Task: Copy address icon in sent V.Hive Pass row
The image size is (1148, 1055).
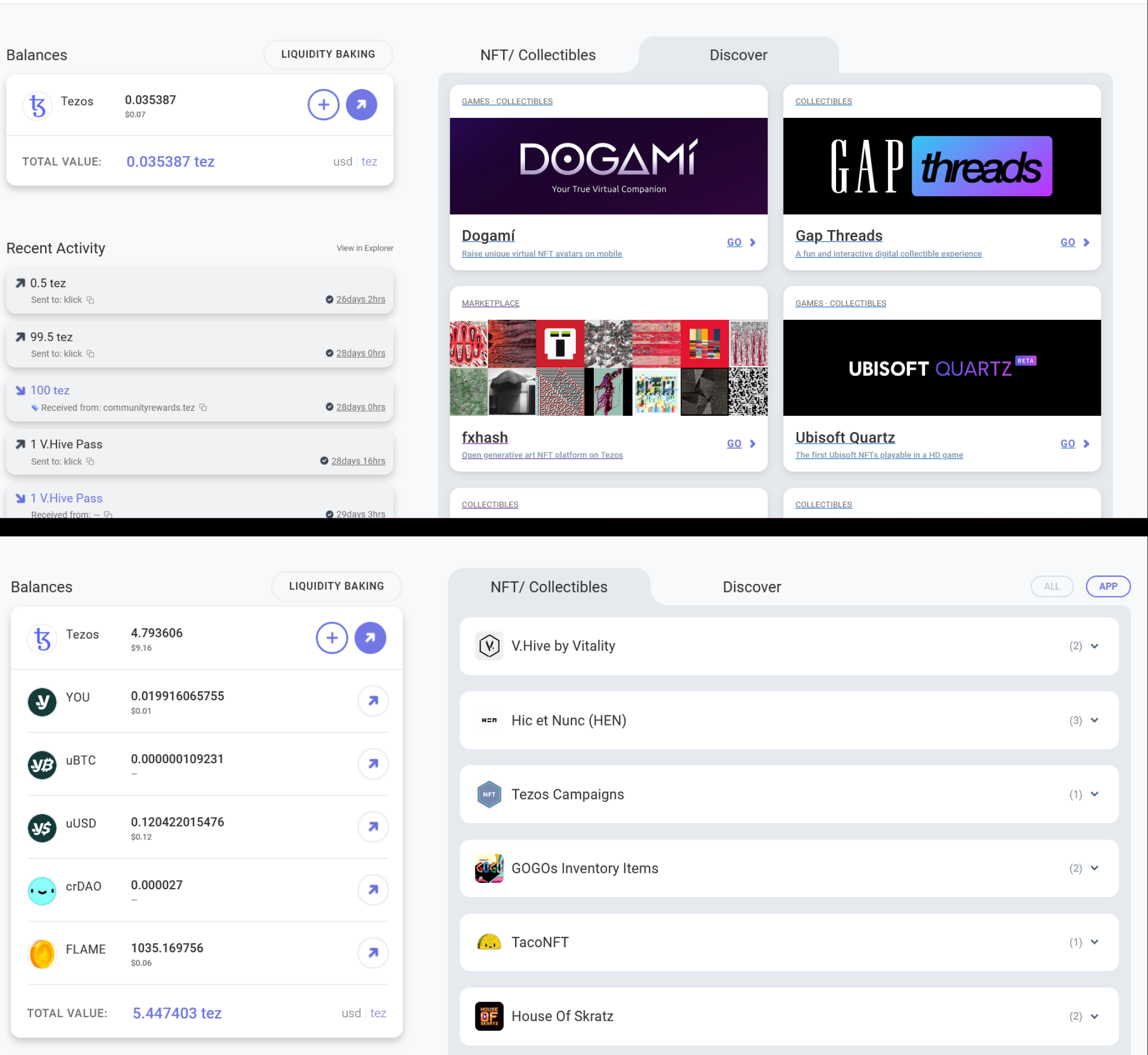Action: tap(90, 461)
